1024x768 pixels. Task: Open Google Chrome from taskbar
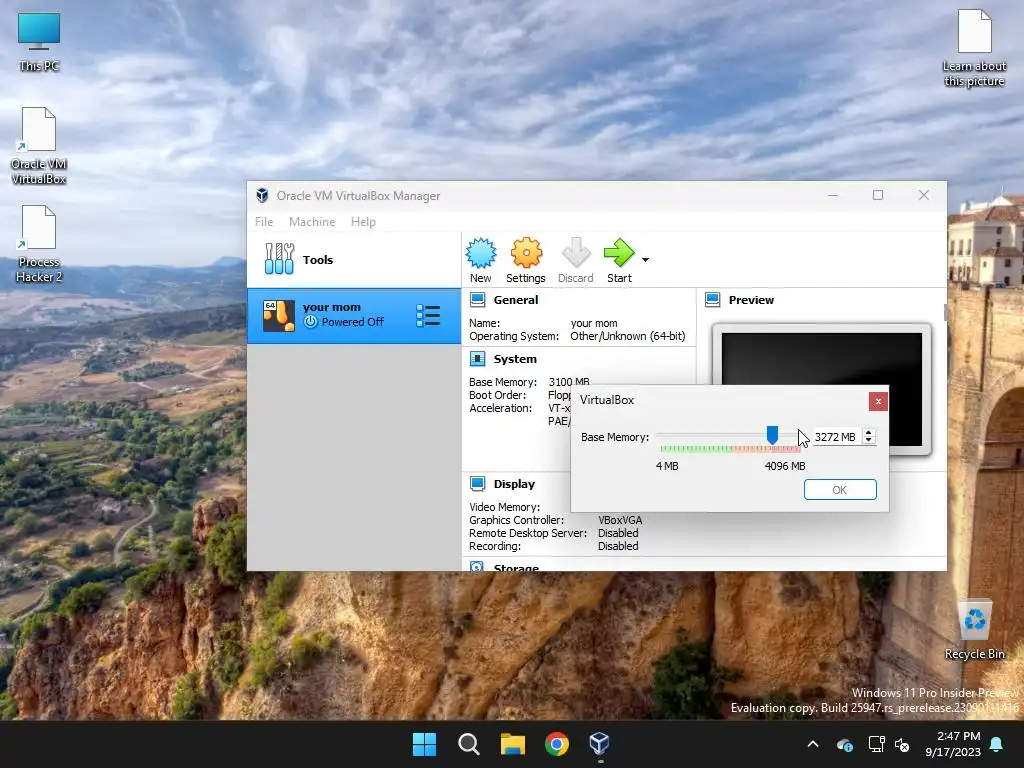[x=557, y=744]
